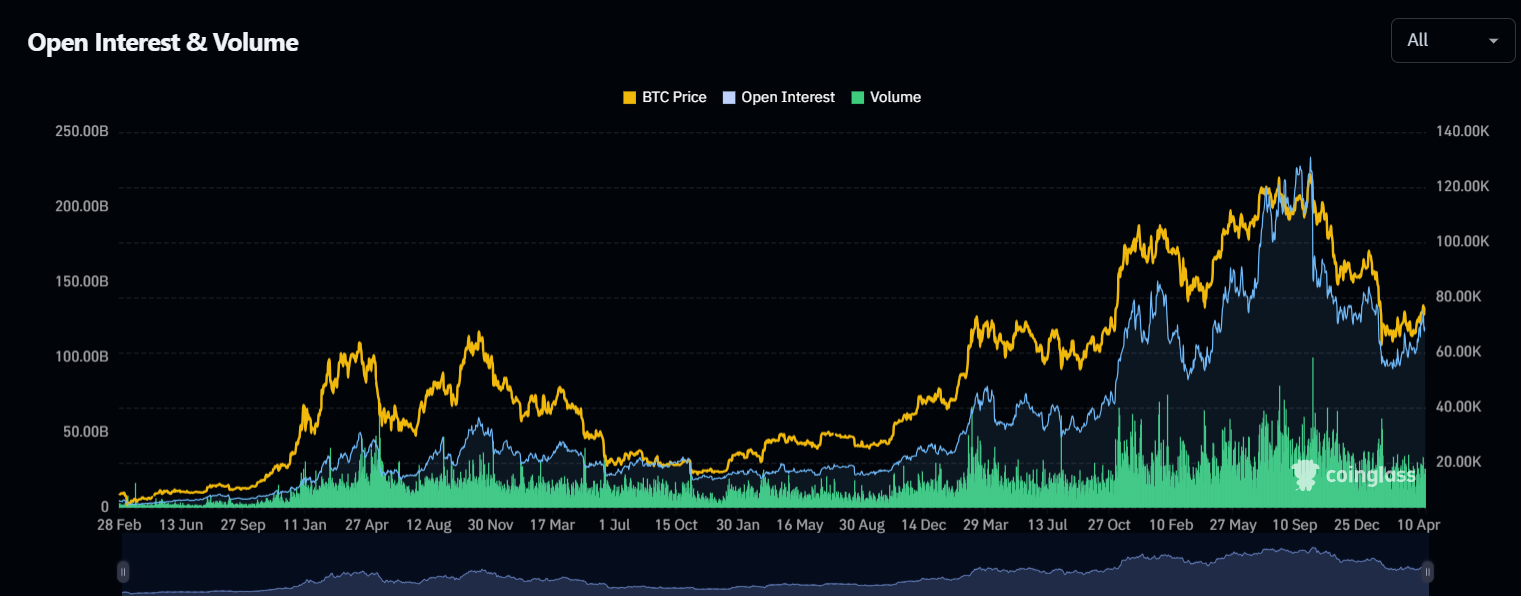
Task: Click the peak of the blue Open Interest line
Action: coord(1311,157)
